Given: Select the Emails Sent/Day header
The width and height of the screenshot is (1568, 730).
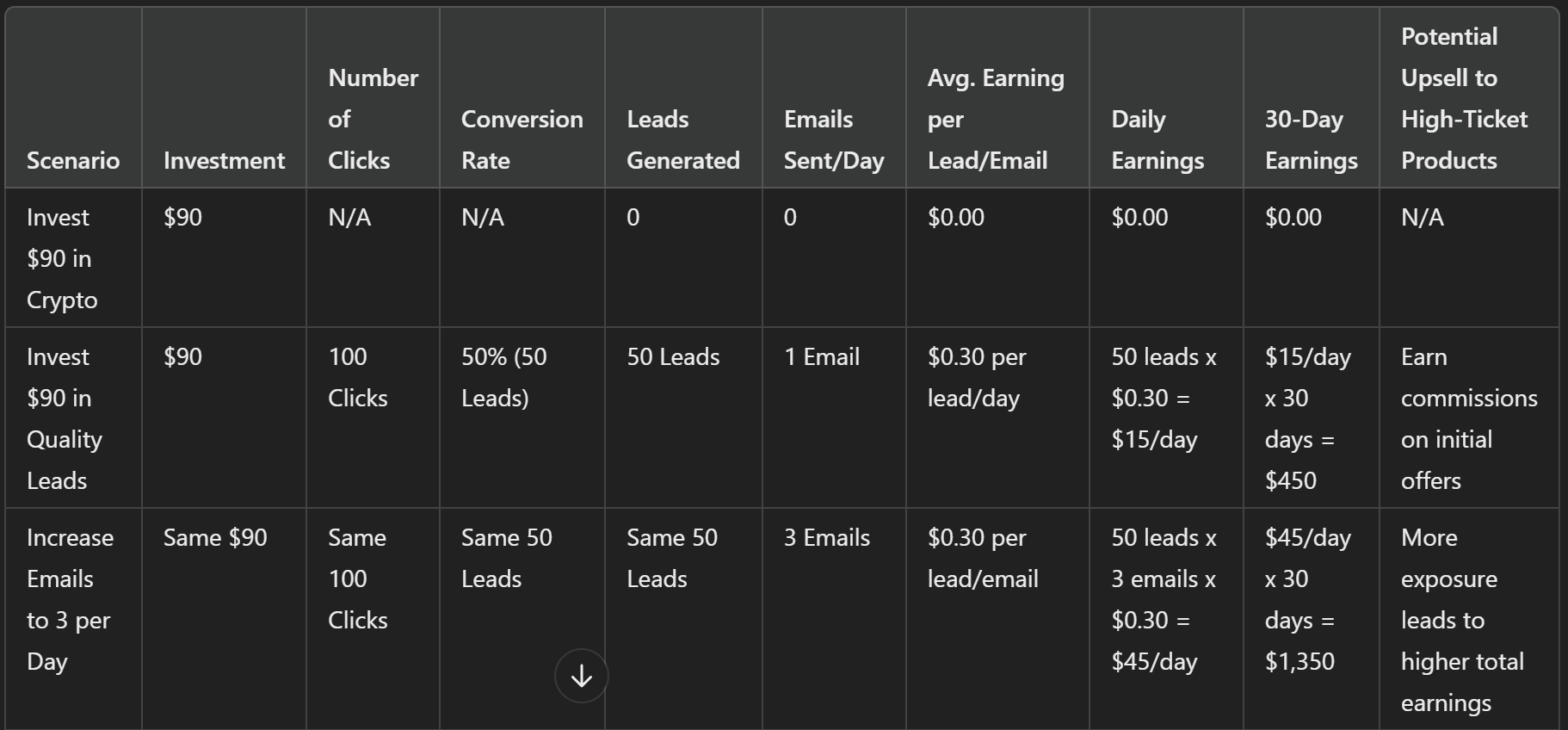Looking at the screenshot, I should point(833,139).
